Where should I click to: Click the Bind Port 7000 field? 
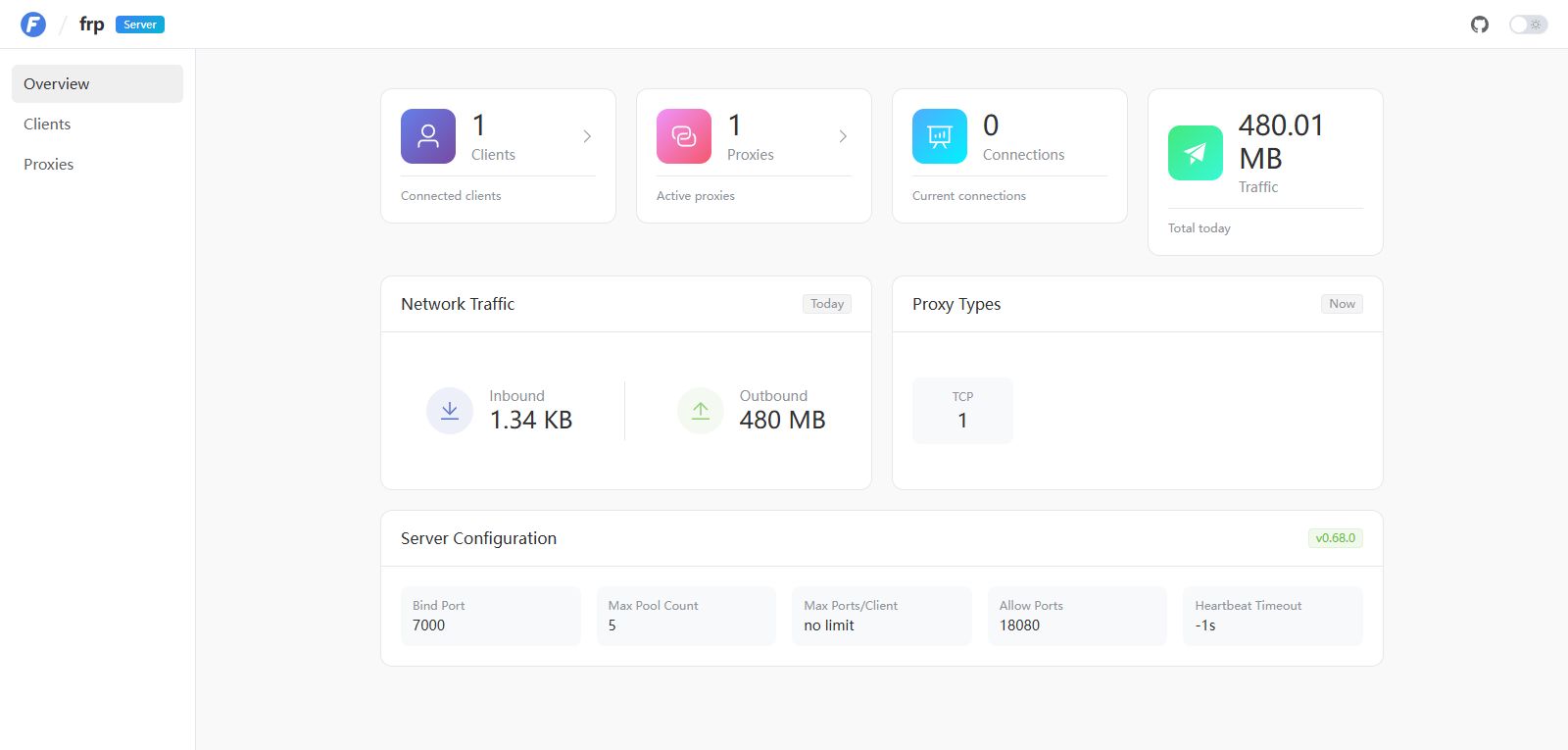pyautogui.click(x=490, y=616)
